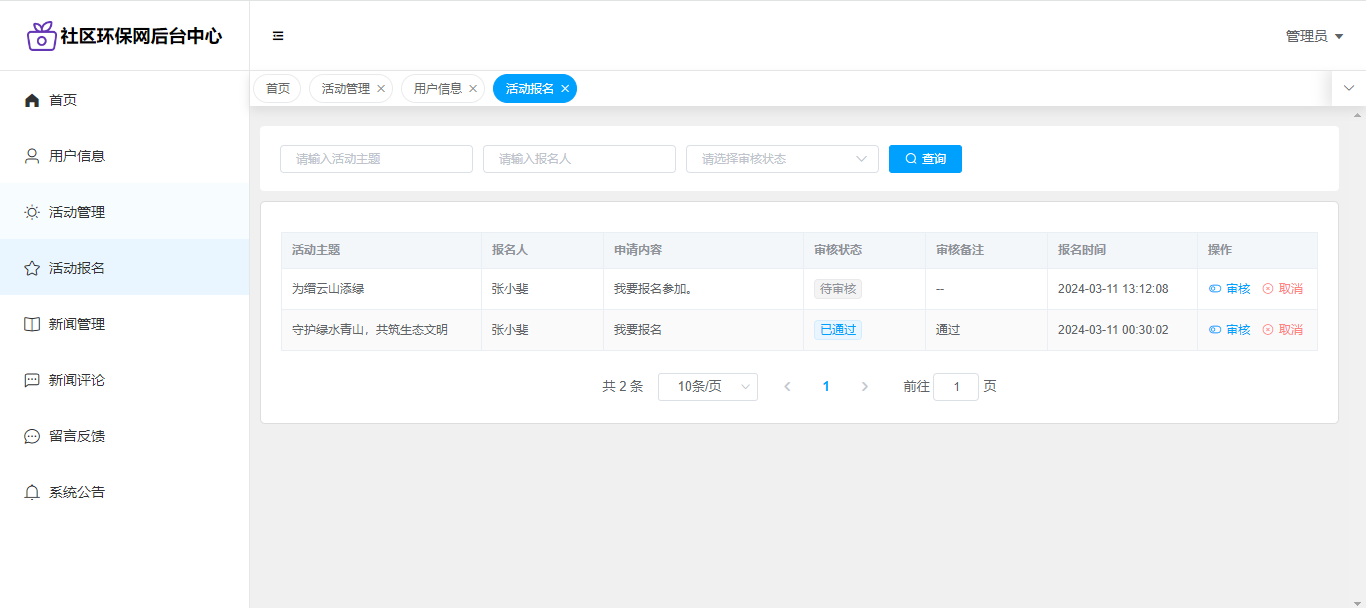Expand the 10条/页 page size selector
The height and width of the screenshot is (608, 1366).
pos(707,387)
